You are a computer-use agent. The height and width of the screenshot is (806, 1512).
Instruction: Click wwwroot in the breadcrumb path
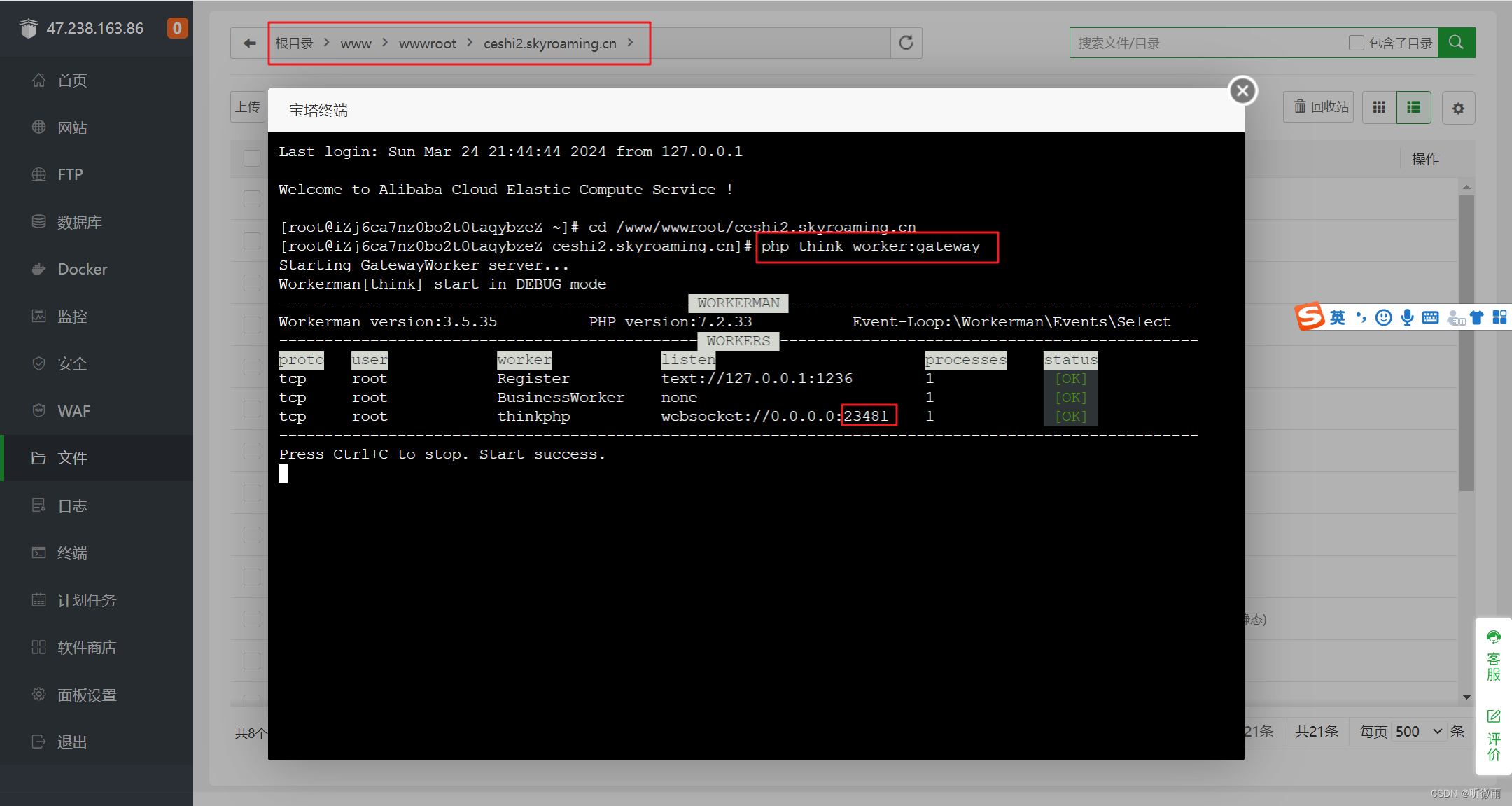[x=427, y=43]
